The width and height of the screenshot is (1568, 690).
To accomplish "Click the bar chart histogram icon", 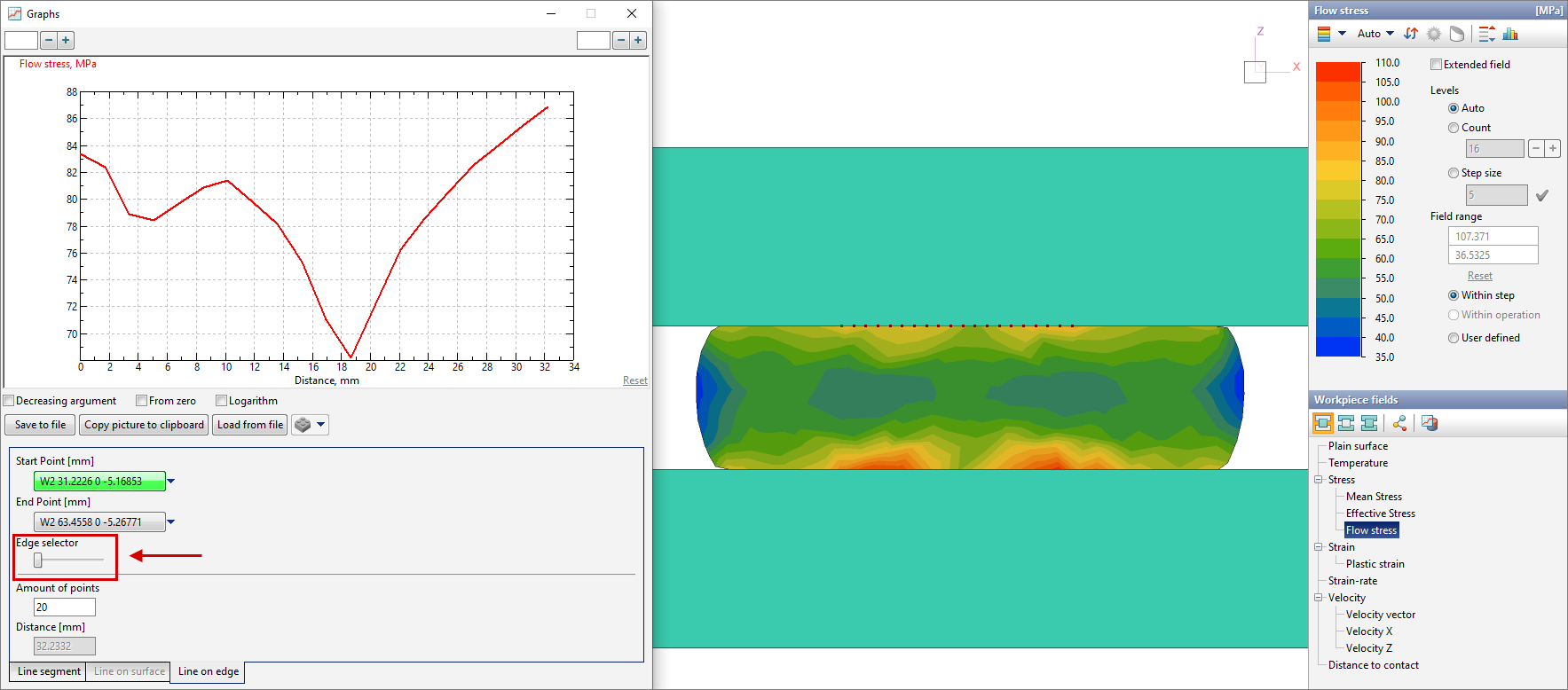I will coord(1510,34).
